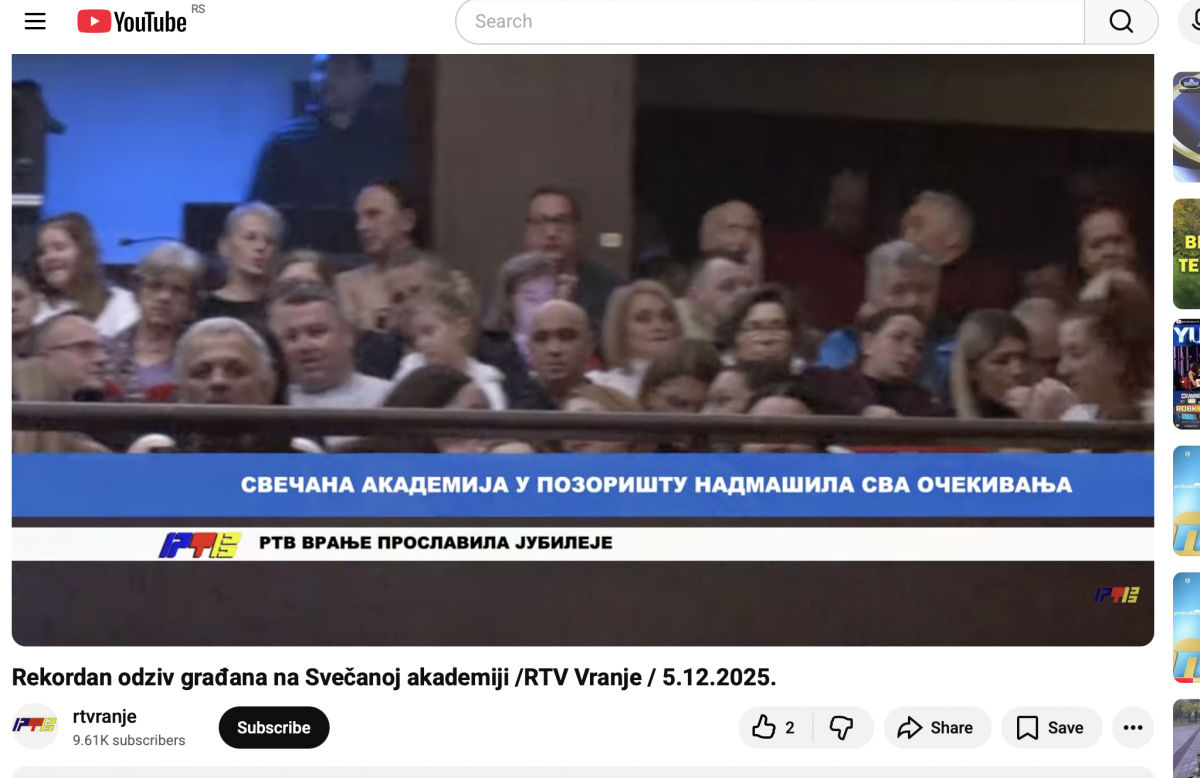Like the video with thumbs up

coord(776,728)
